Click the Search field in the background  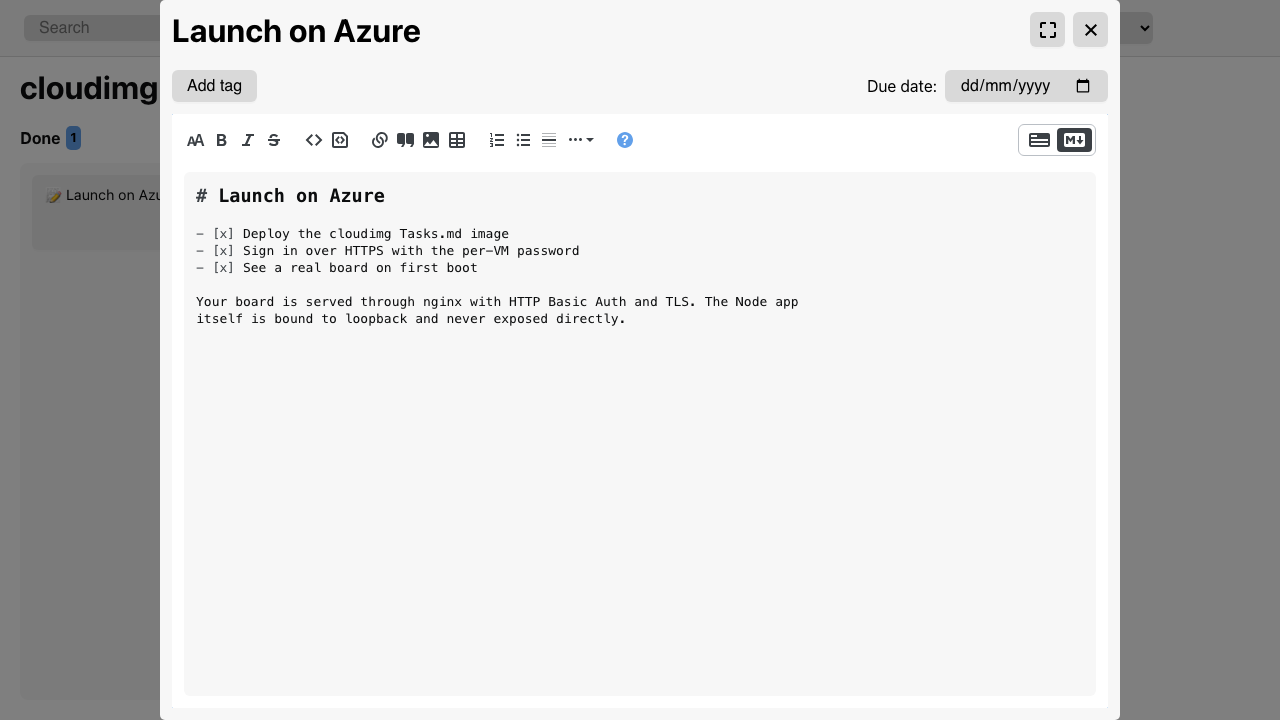pos(92,28)
